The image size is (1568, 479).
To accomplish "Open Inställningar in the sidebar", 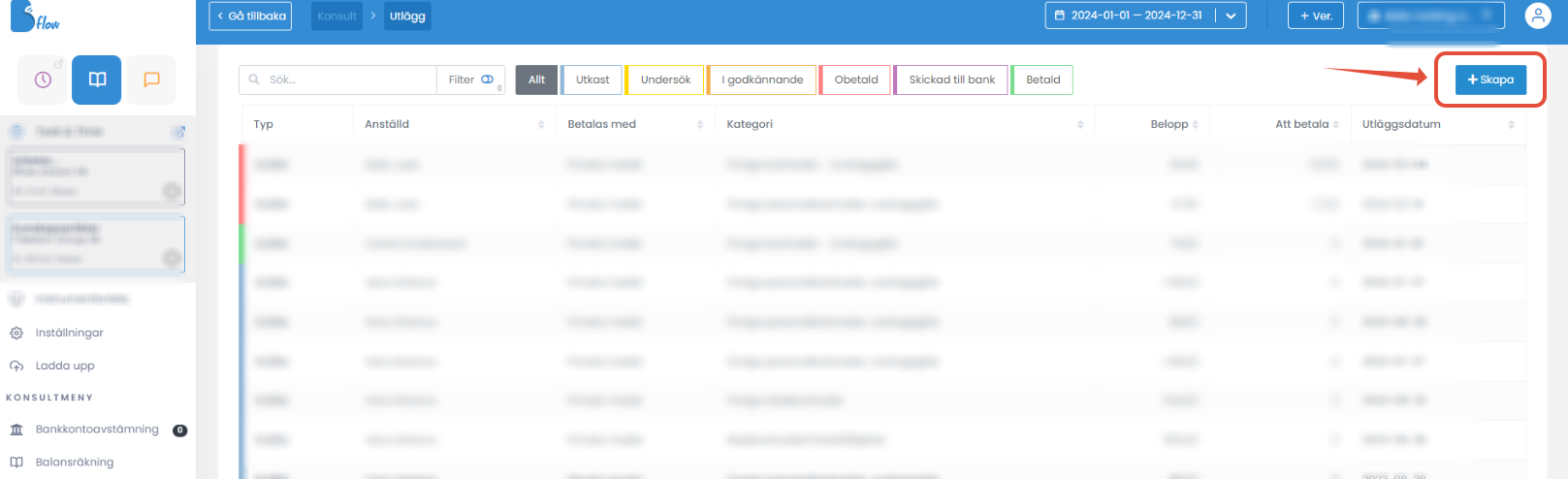I will tap(70, 333).
